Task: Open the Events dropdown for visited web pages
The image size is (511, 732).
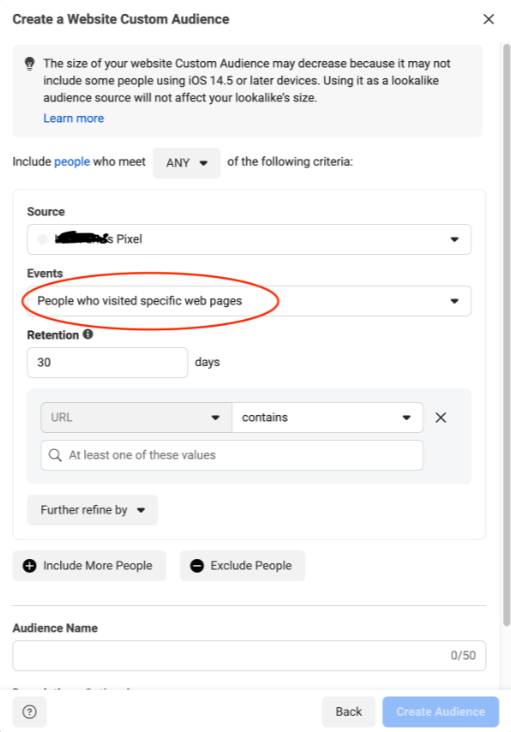Action: [249, 301]
